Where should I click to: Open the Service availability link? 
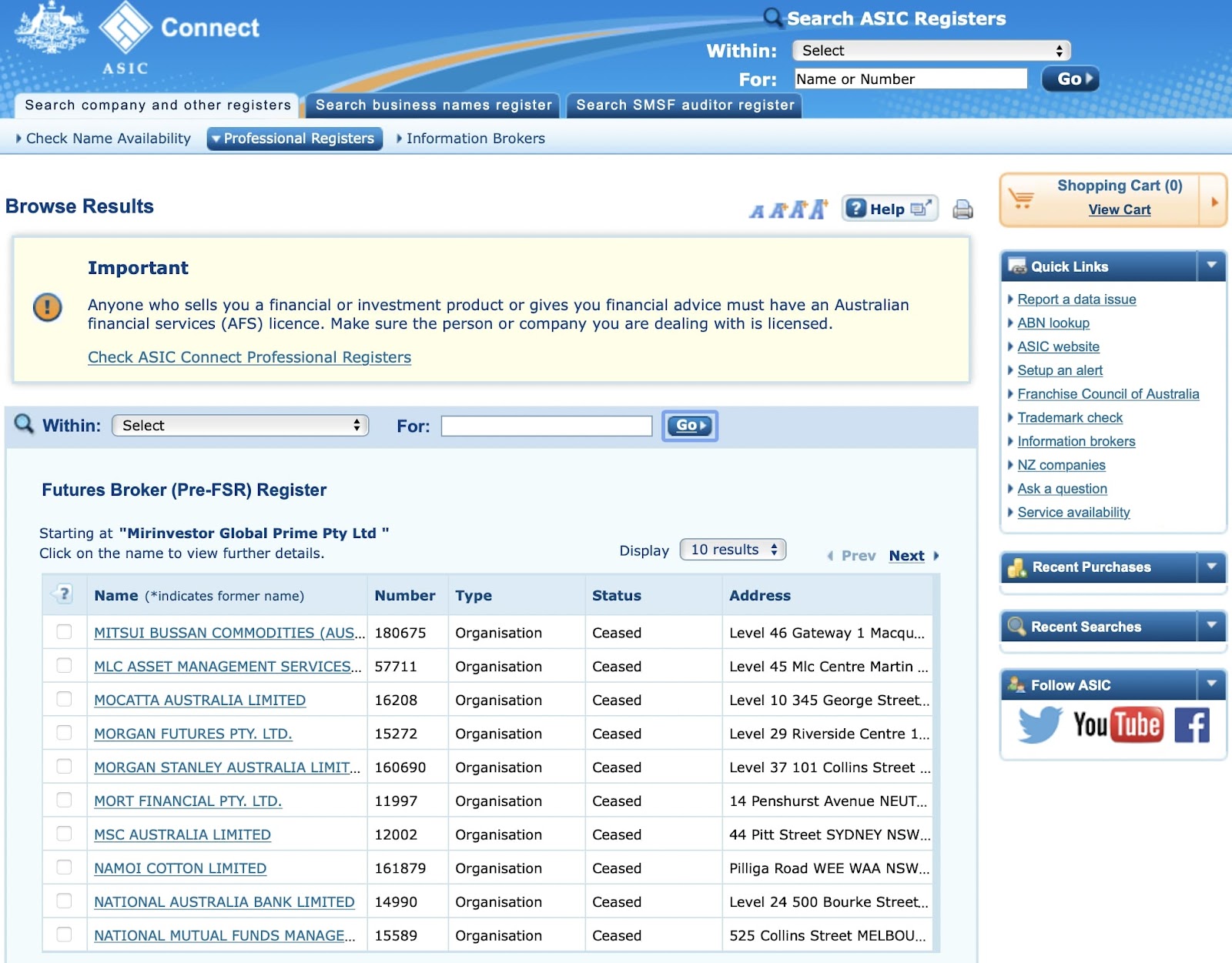coord(1073,513)
